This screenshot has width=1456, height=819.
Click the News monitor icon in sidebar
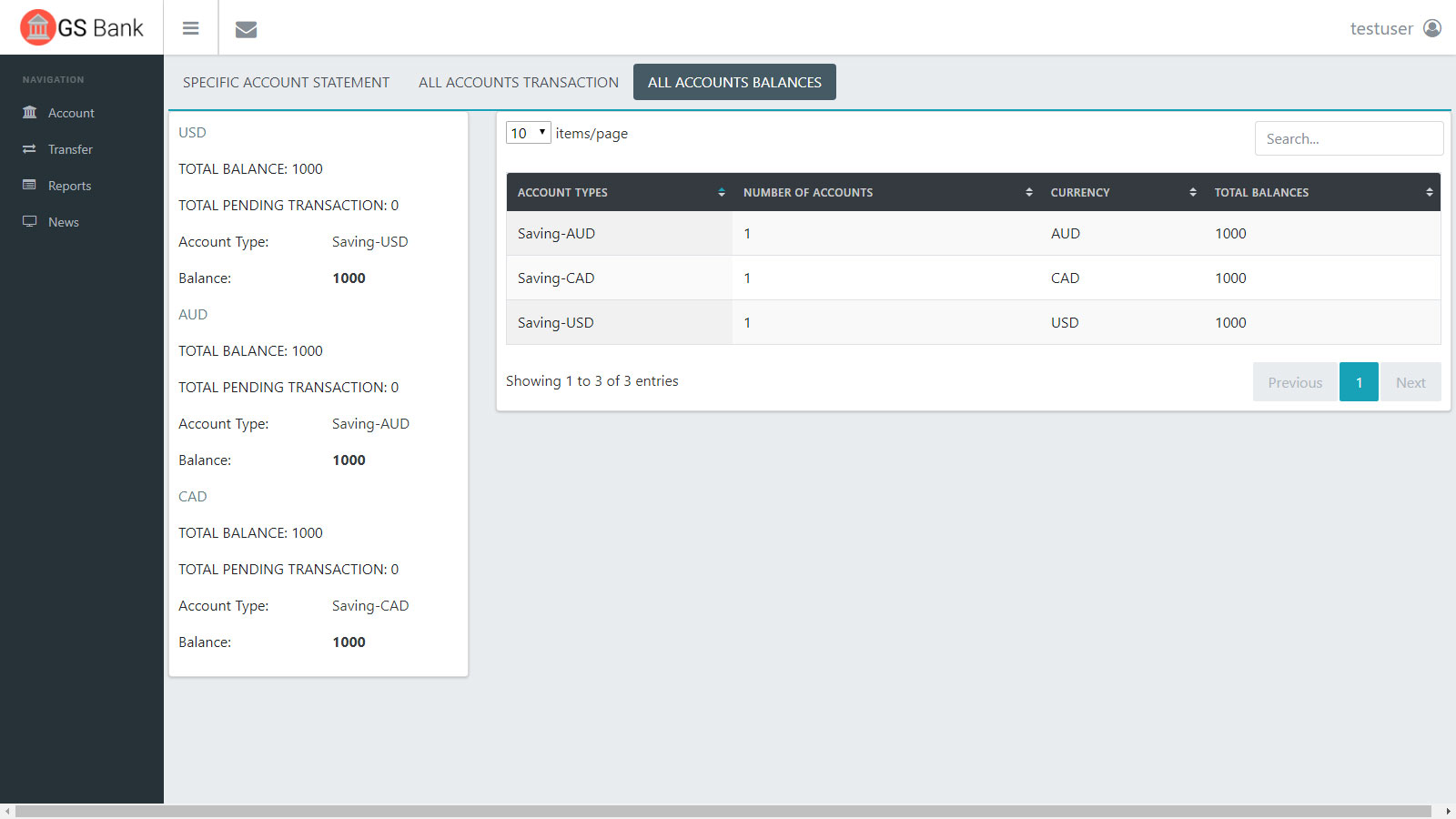coord(30,221)
